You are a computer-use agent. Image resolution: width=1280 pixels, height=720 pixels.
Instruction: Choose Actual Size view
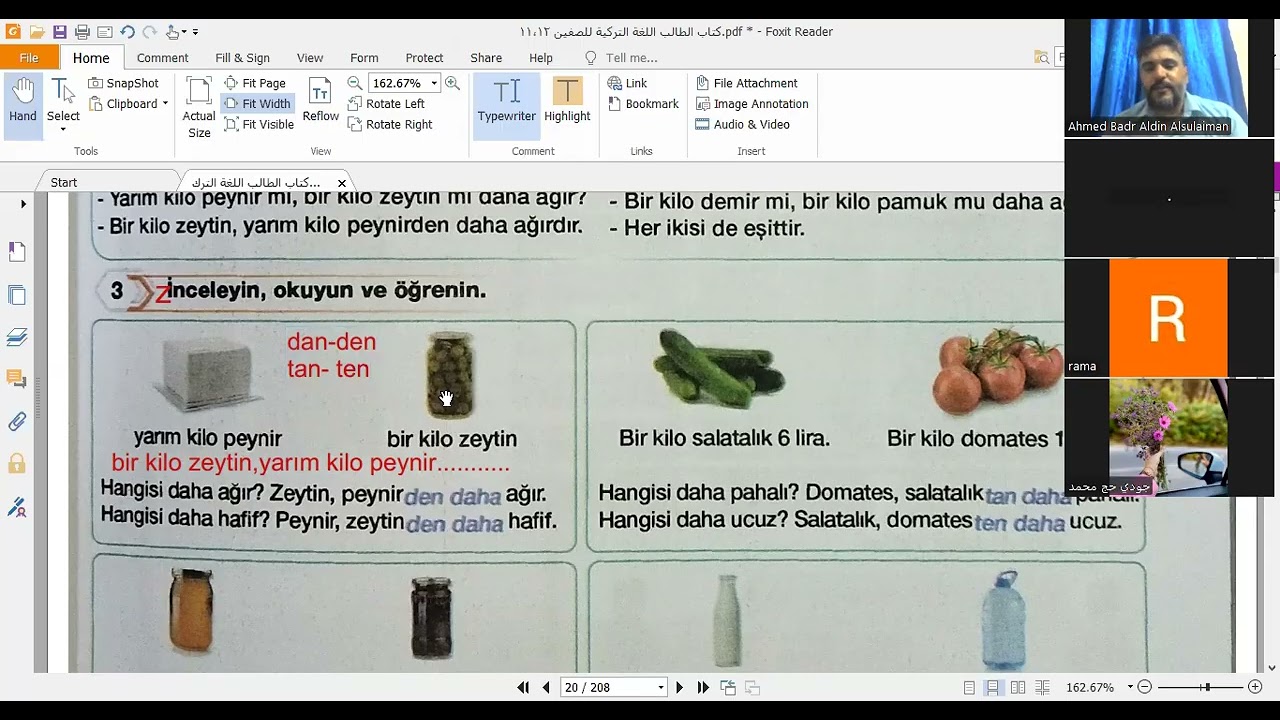click(199, 108)
